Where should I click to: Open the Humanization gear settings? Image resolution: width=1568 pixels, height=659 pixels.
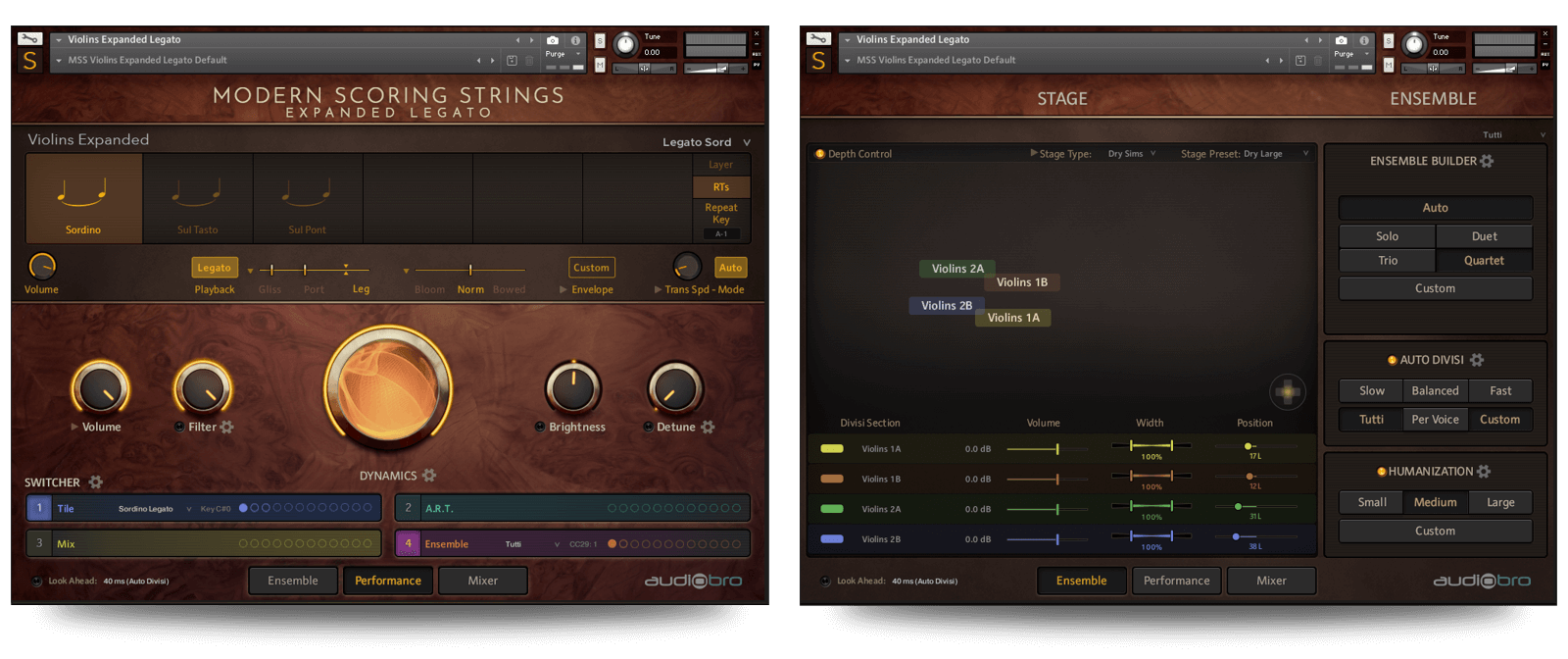(x=1484, y=472)
